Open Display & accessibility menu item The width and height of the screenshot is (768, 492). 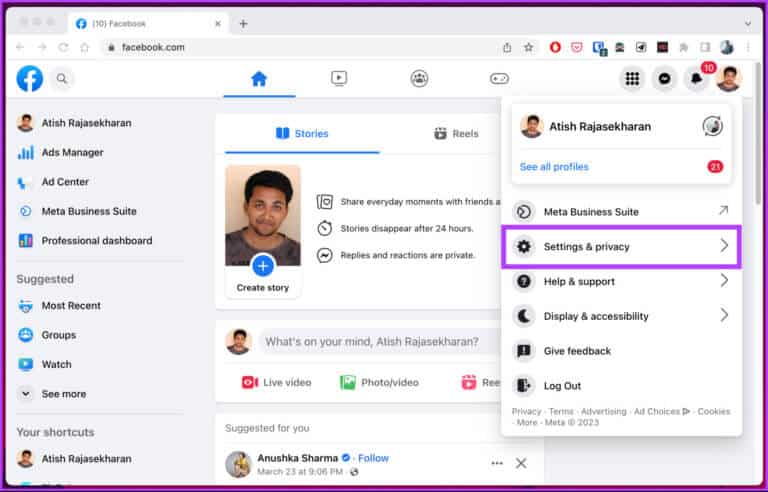pos(622,316)
